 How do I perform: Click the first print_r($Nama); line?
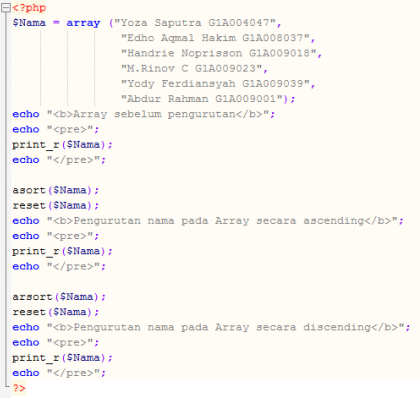(62, 145)
